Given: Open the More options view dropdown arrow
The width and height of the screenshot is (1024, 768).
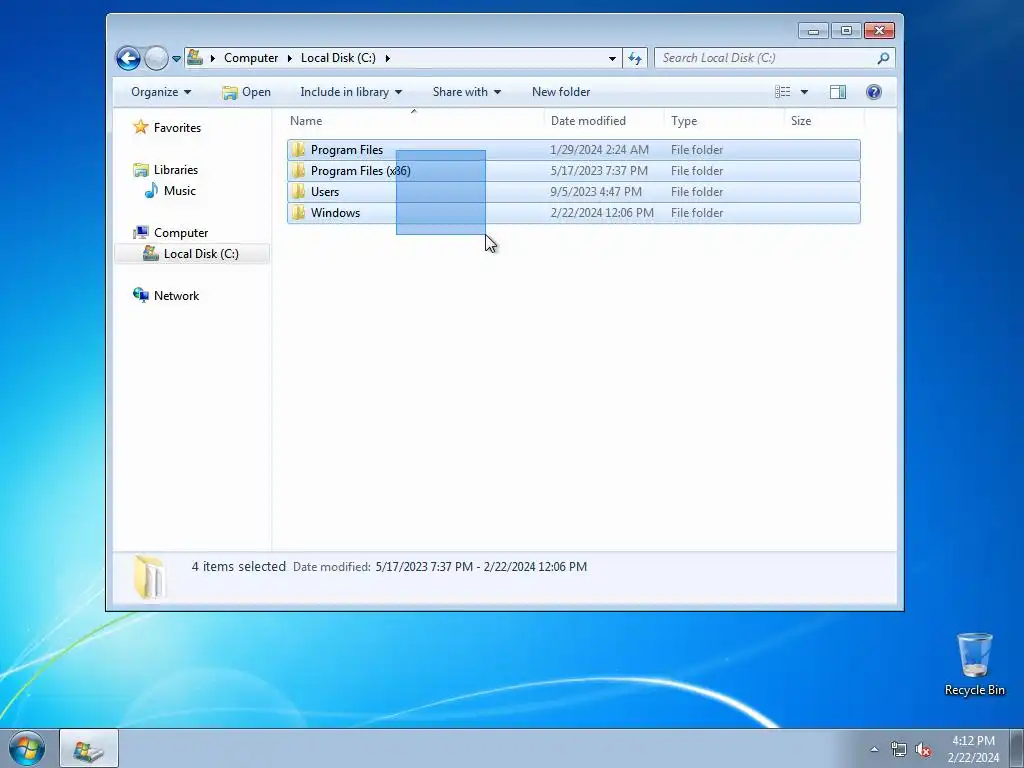Looking at the screenshot, I should tap(805, 92).
